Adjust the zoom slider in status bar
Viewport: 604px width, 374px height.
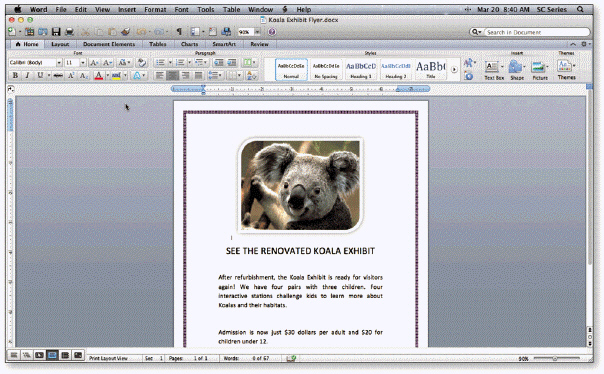point(556,358)
